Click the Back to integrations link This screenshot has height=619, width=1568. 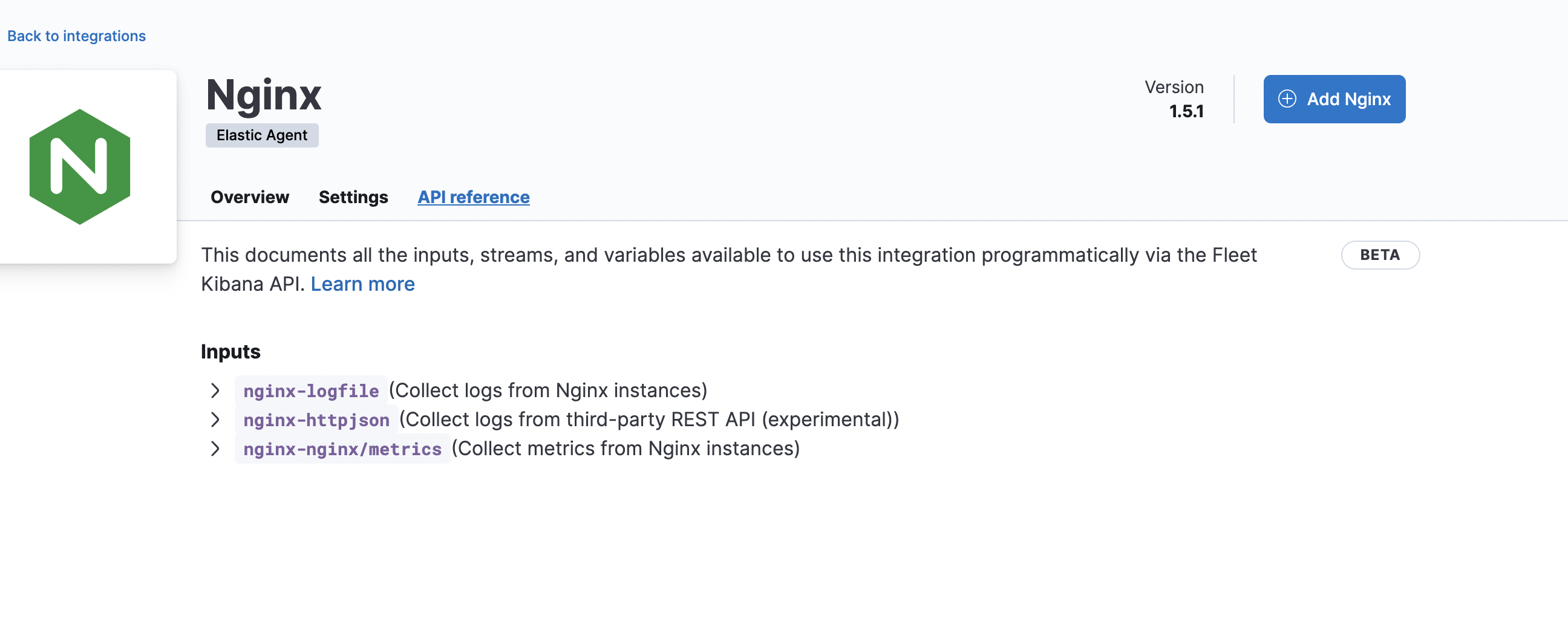tap(76, 35)
